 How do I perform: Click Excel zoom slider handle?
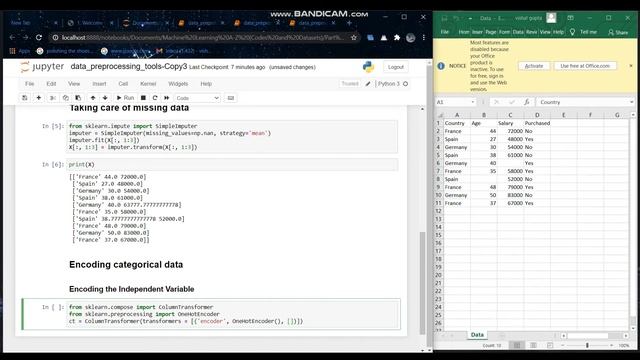[587, 345]
